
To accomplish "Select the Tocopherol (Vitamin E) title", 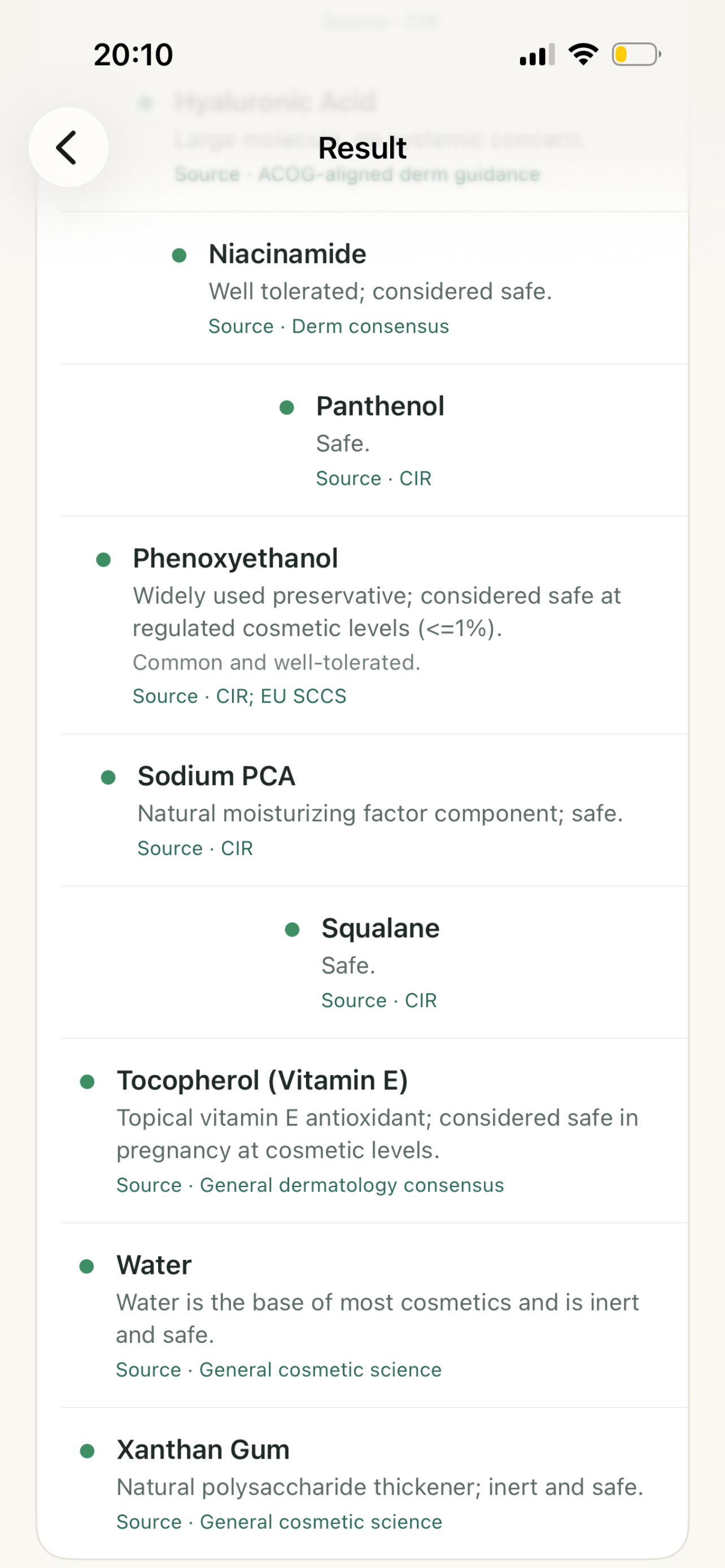I will (x=263, y=1080).
